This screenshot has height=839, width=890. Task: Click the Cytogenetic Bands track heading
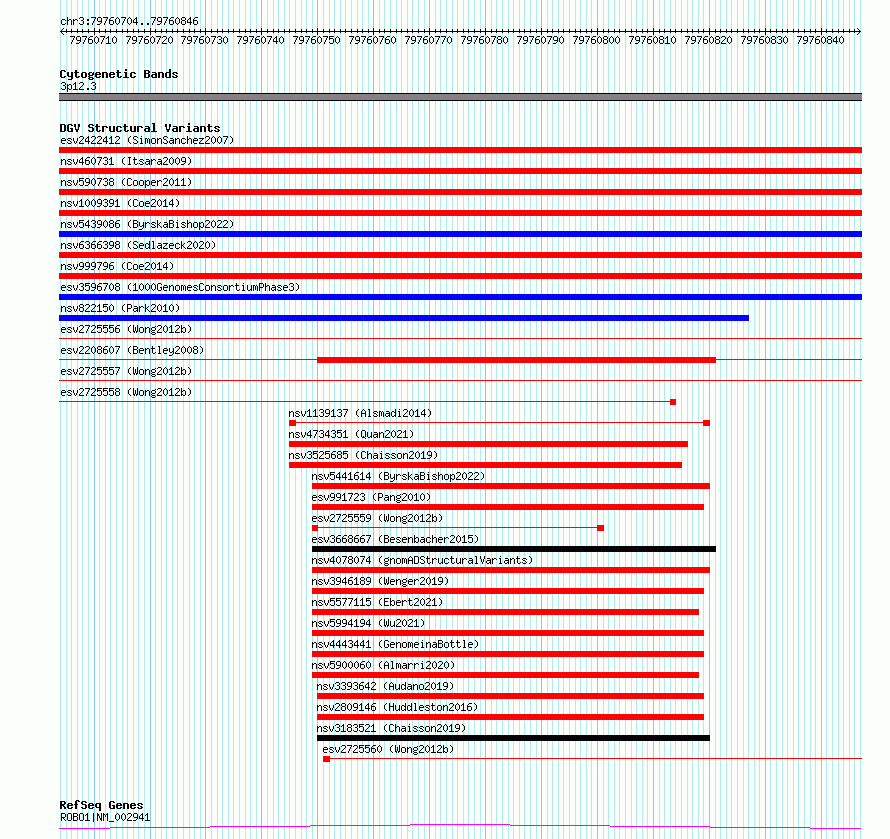119,74
